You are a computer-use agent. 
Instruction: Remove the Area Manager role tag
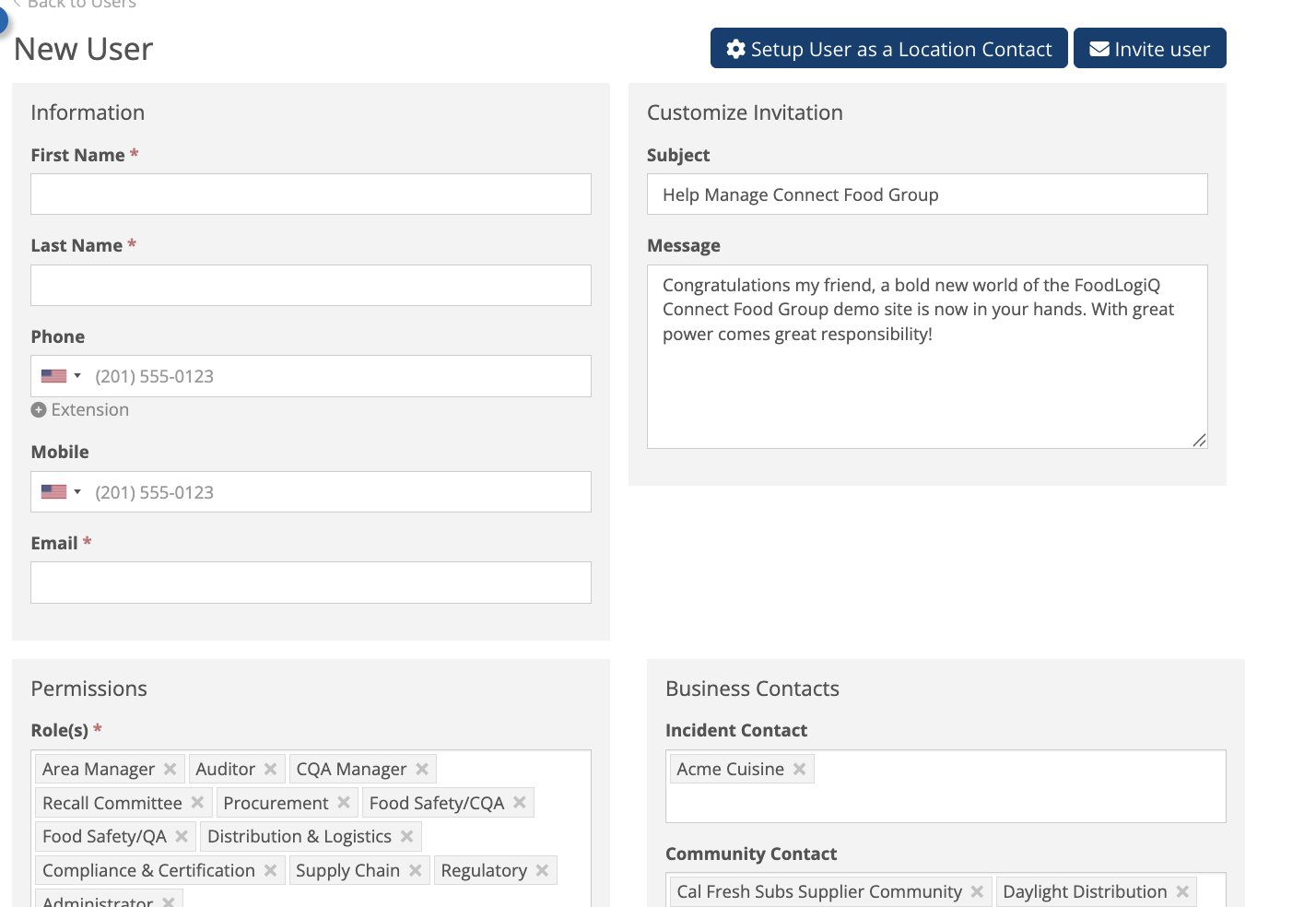coord(170,769)
